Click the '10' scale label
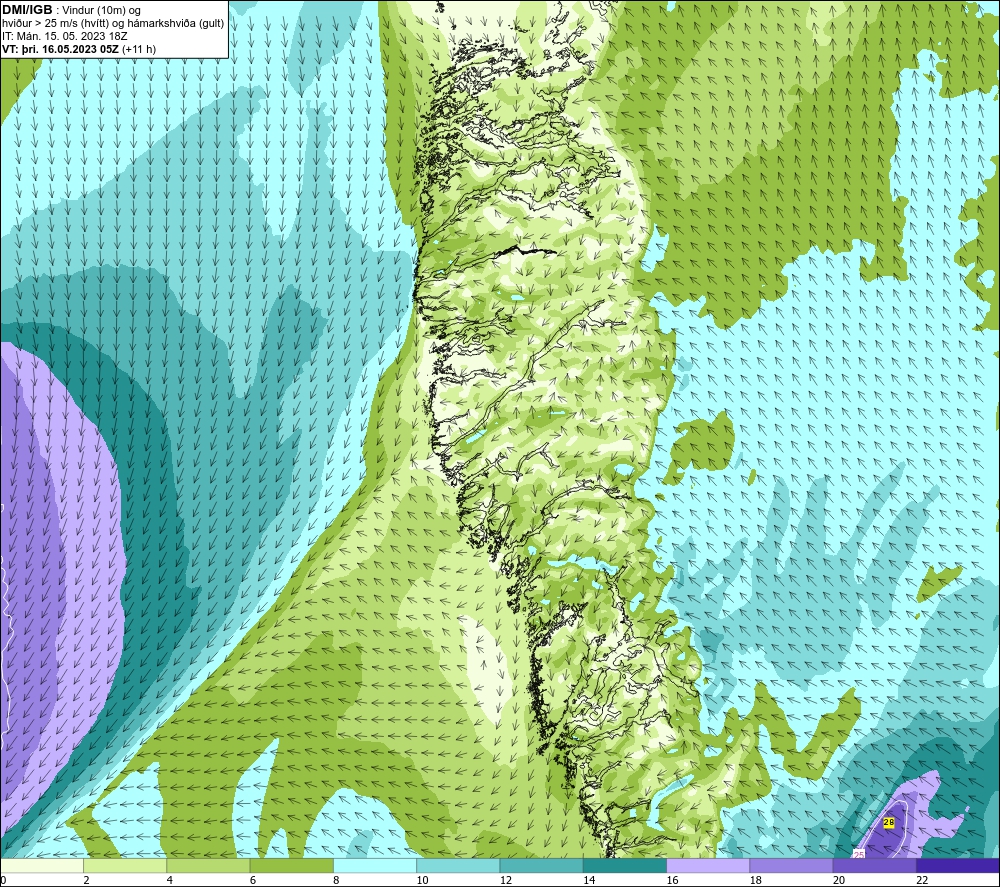This screenshot has width=1000, height=887. click(x=422, y=880)
